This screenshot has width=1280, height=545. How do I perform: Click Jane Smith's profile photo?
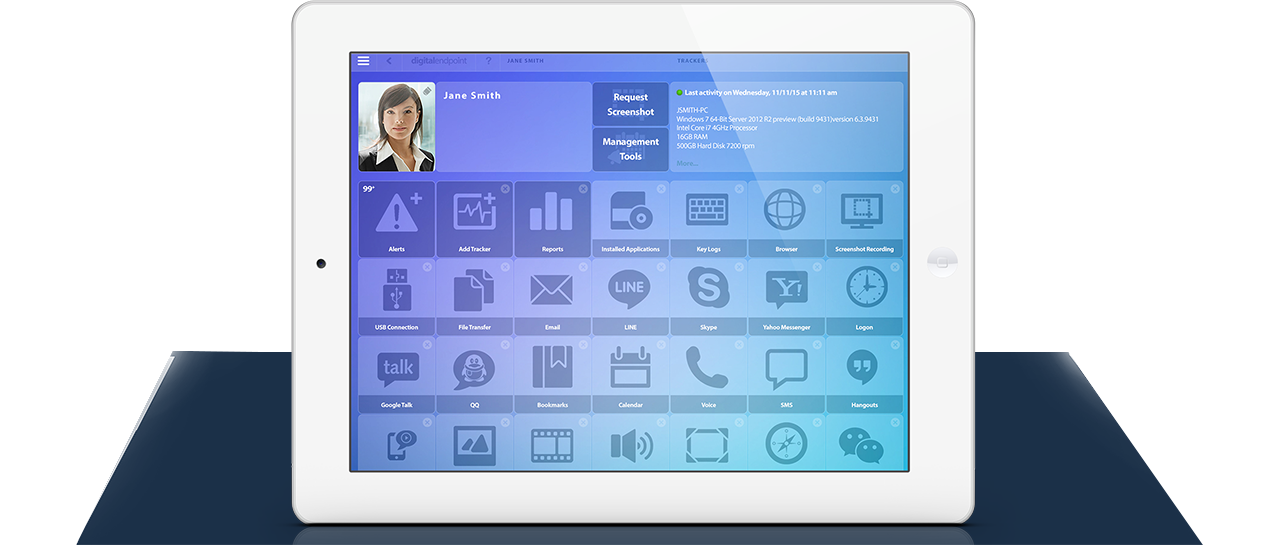click(397, 127)
